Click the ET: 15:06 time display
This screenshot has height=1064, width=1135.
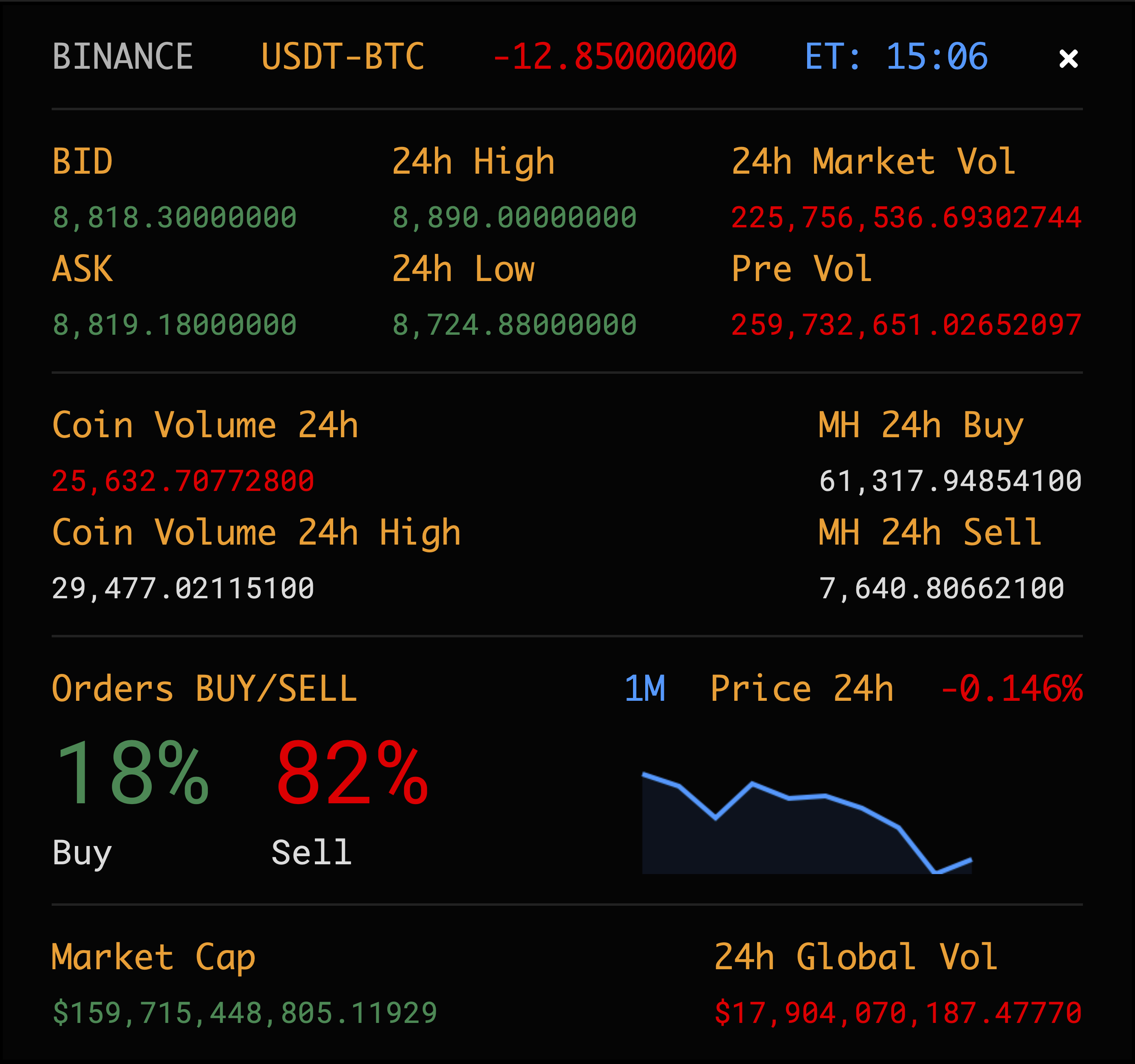[896, 57]
